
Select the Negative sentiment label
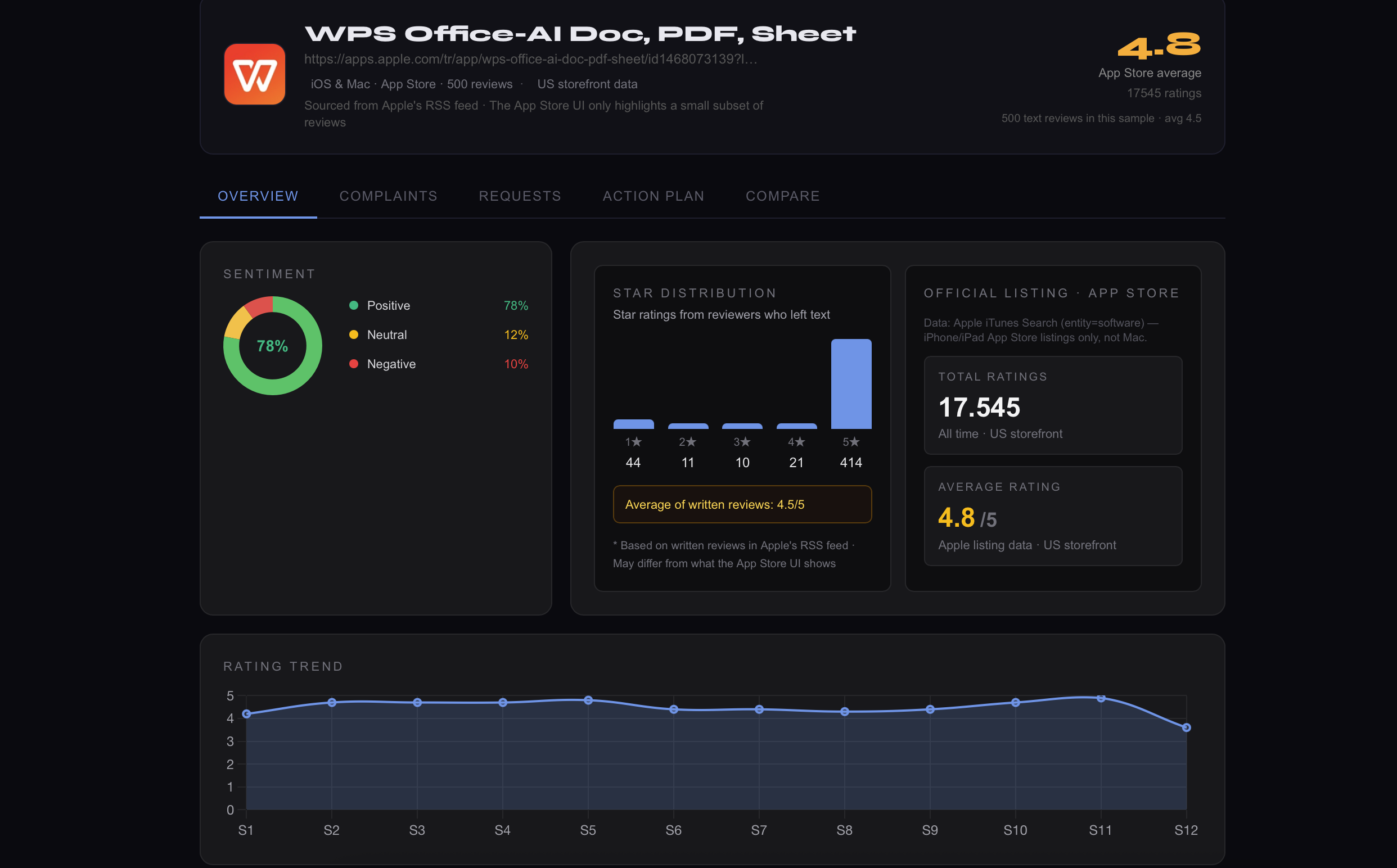[x=391, y=364]
